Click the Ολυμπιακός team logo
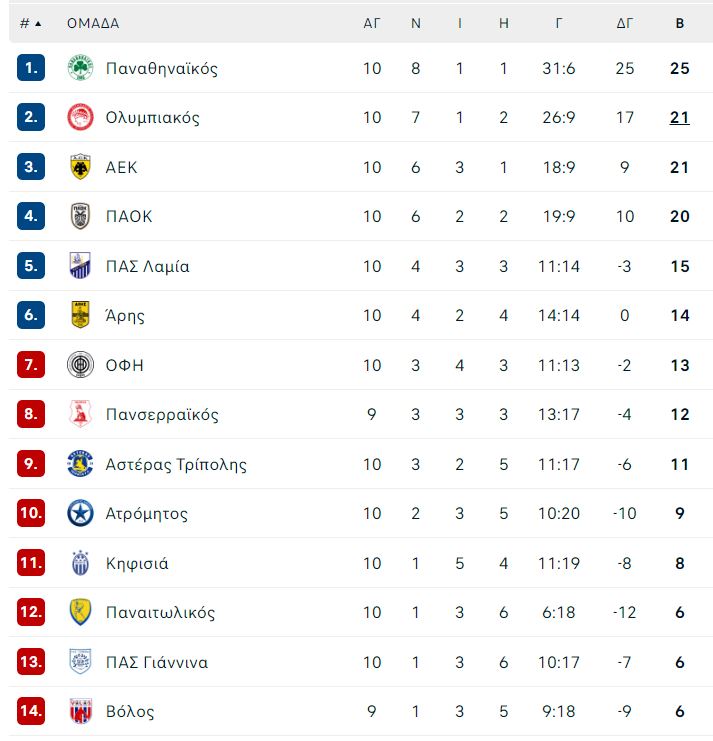713x741 pixels. pos(80,117)
